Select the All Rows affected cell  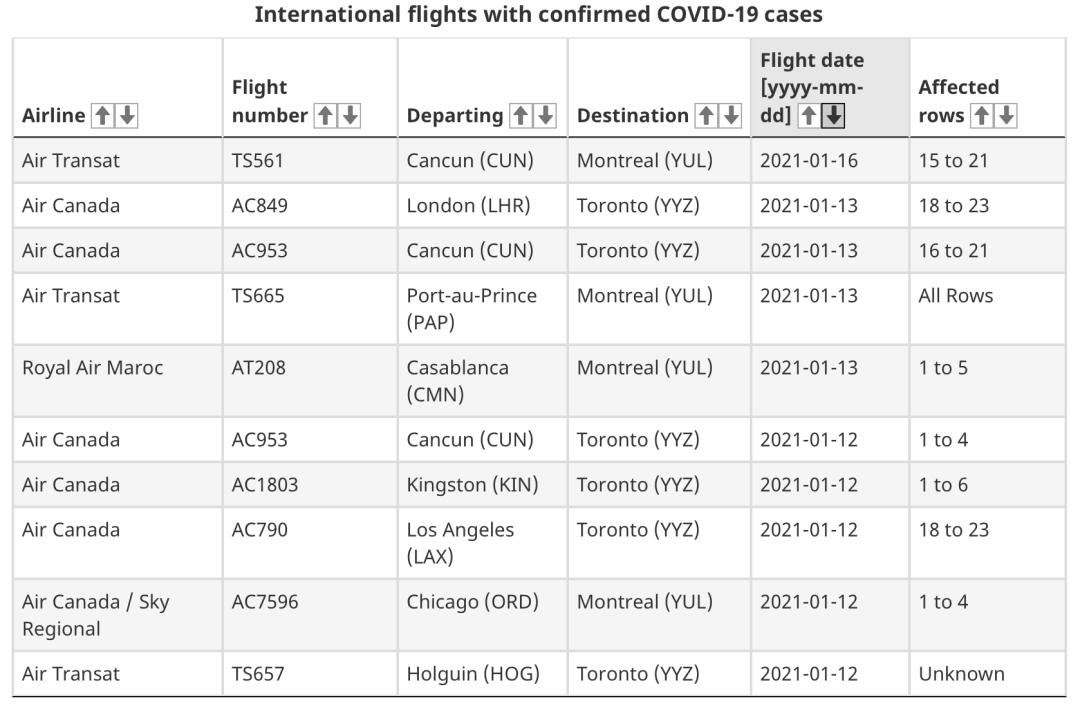click(x=988, y=308)
